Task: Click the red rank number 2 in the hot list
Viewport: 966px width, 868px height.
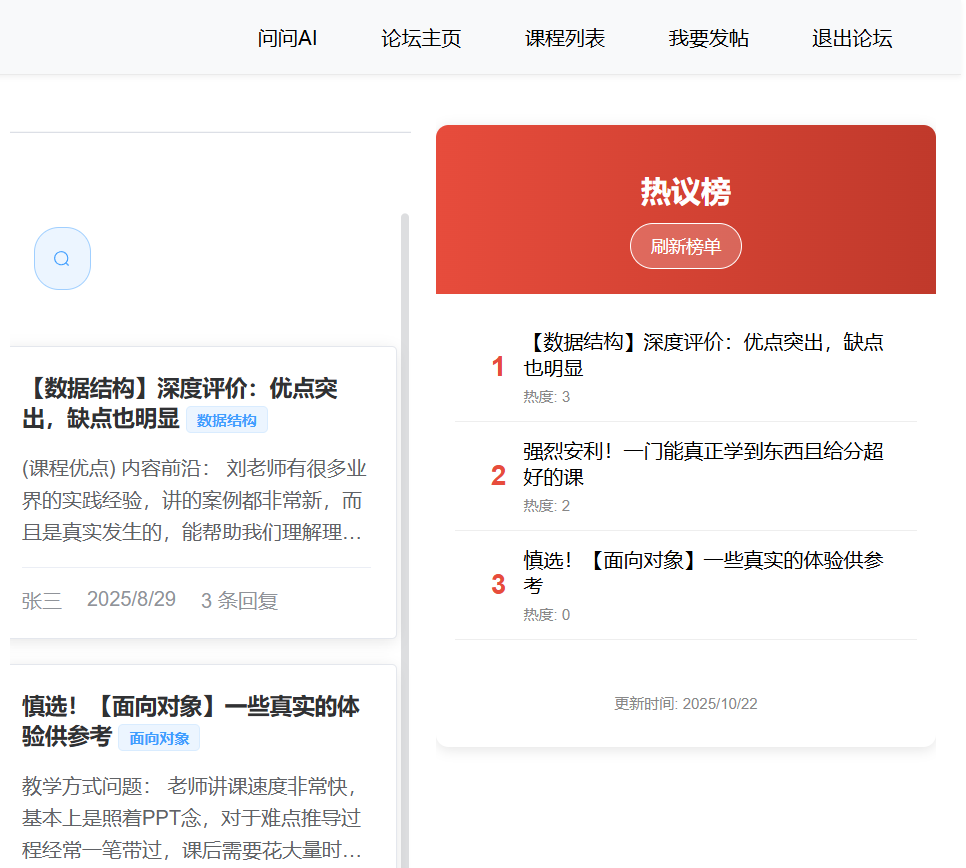Action: point(498,476)
